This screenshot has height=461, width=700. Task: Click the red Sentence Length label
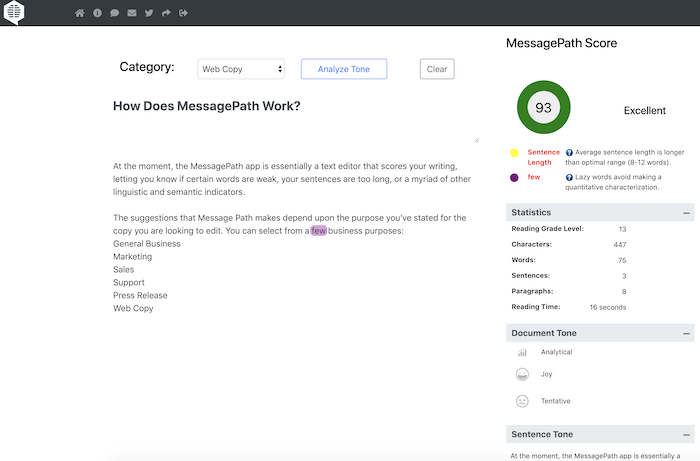coord(543,157)
